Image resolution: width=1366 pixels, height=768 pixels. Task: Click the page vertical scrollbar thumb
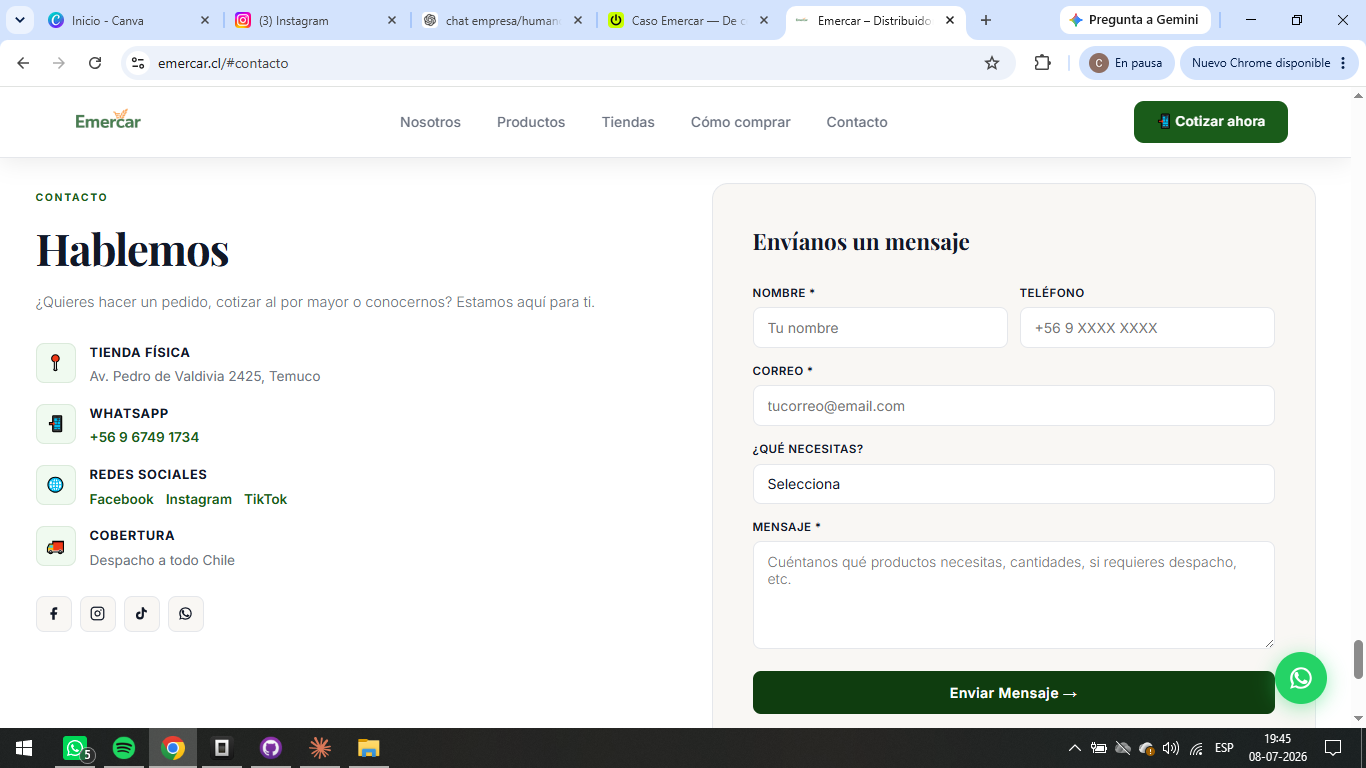tap(1358, 659)
